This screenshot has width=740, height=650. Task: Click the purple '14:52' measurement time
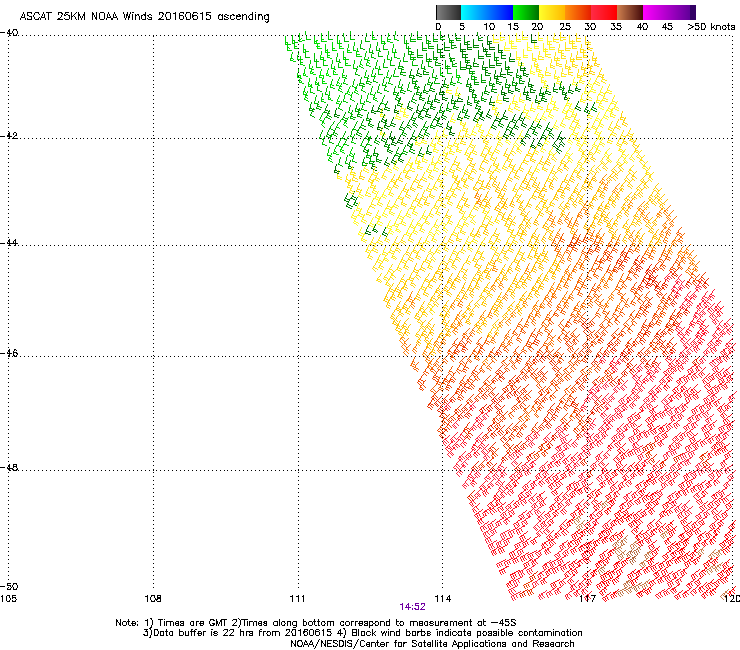point(412,607)
